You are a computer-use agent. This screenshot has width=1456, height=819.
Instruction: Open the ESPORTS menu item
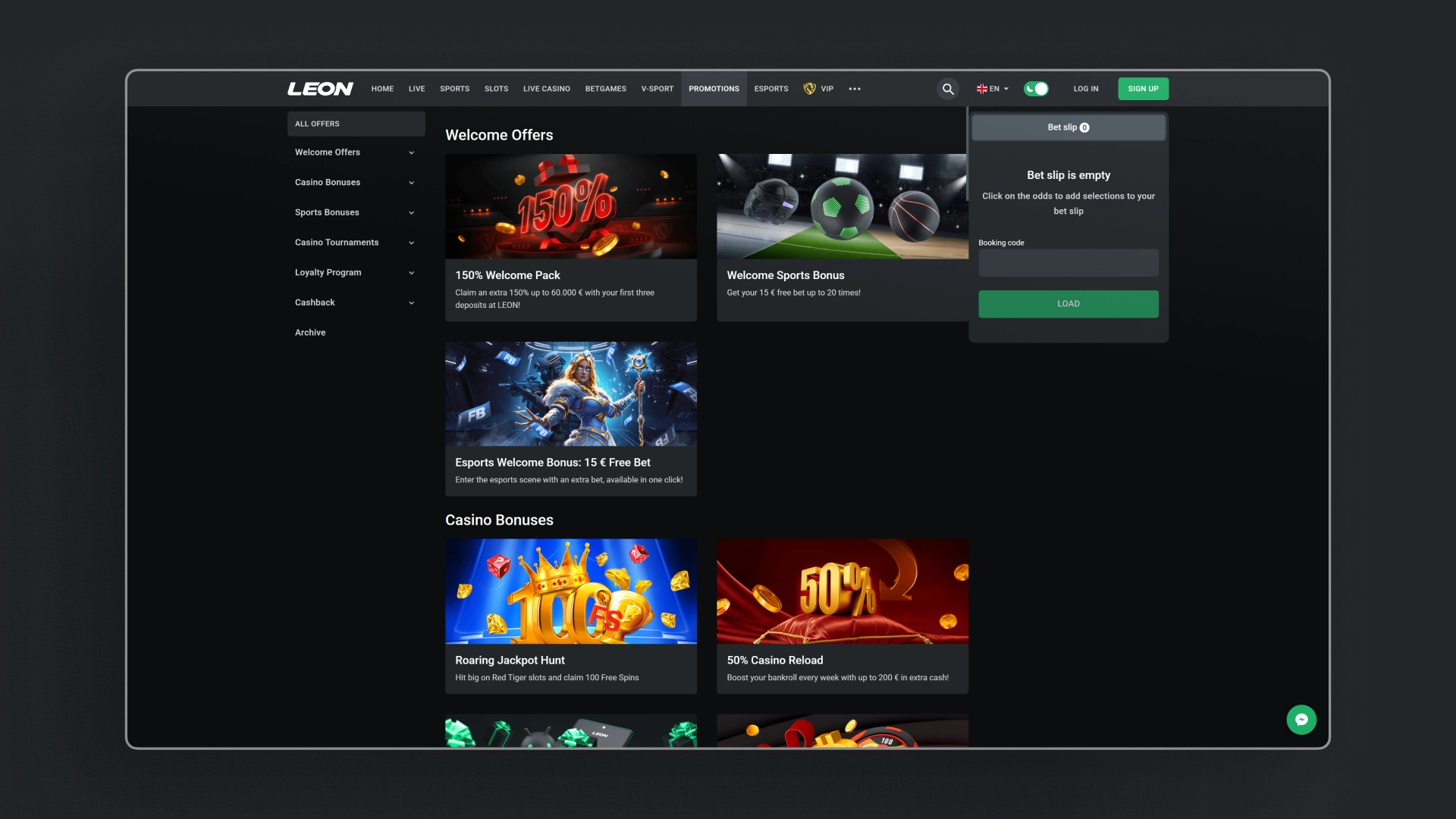[x=770, y=89]
